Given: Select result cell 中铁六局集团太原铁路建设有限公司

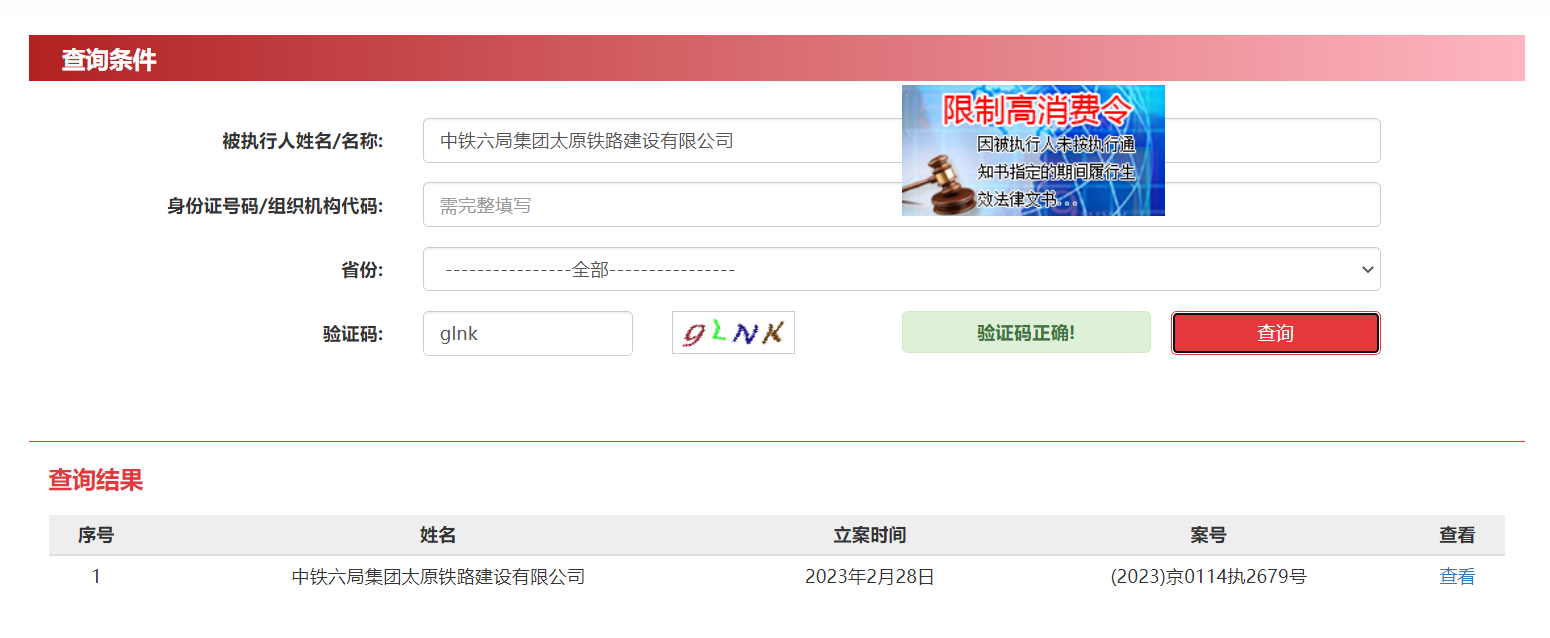Looking at the screenshot, I should (x=438, y=577).
